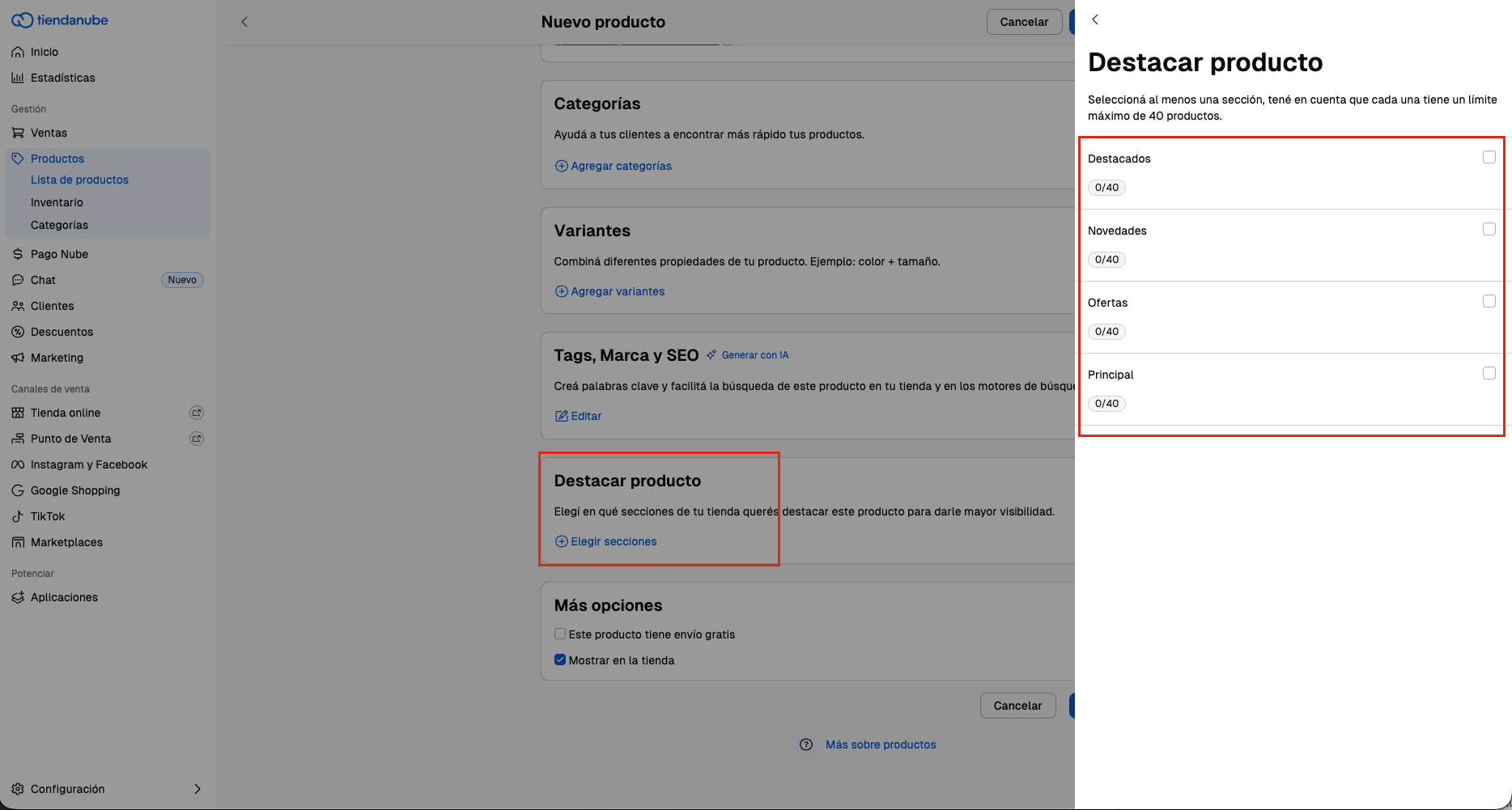Expand Configuración with the chevron arrow
This screenshot has height=810, width=1512.
[x=197, y=789]
